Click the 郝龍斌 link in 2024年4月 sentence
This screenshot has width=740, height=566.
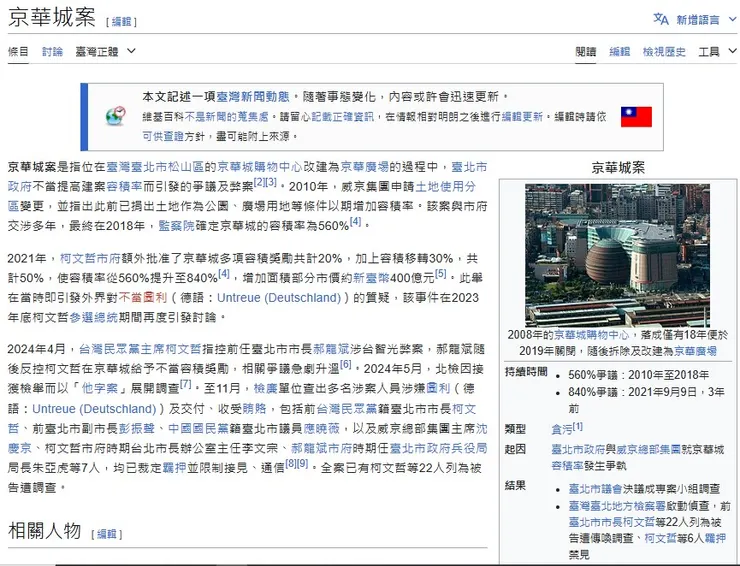click(x=331, y=349)
